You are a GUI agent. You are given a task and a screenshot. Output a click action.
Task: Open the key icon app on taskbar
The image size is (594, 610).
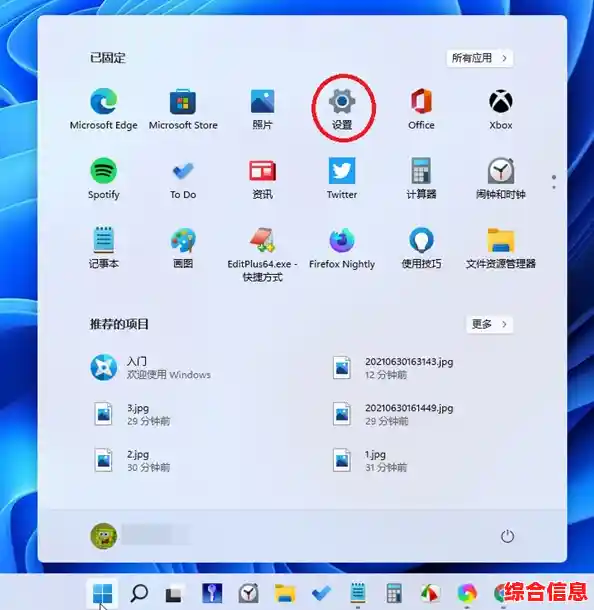tap(212, 593)
